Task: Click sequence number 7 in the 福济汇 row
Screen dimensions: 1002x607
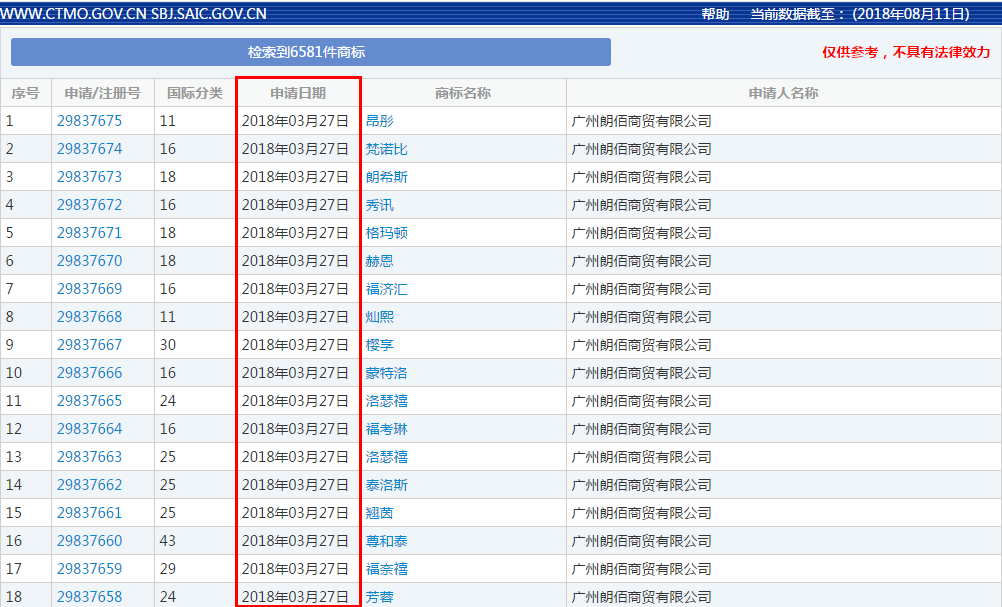Action: (10, 289)
